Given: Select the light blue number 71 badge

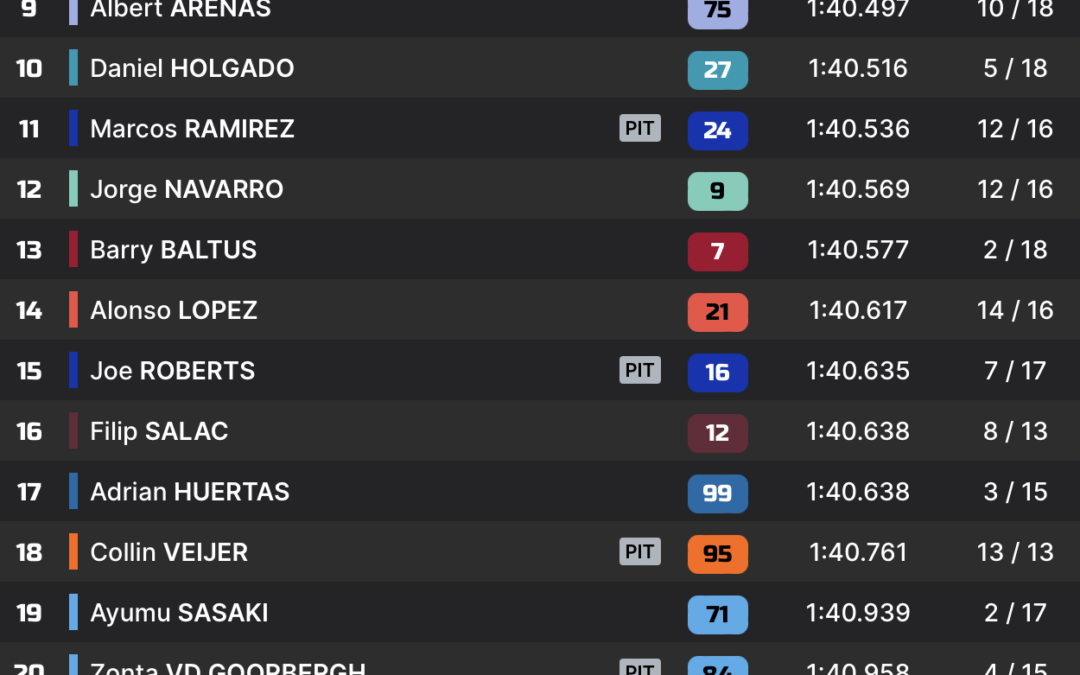Looking at the screenshot, I should (x=718, y=614).
